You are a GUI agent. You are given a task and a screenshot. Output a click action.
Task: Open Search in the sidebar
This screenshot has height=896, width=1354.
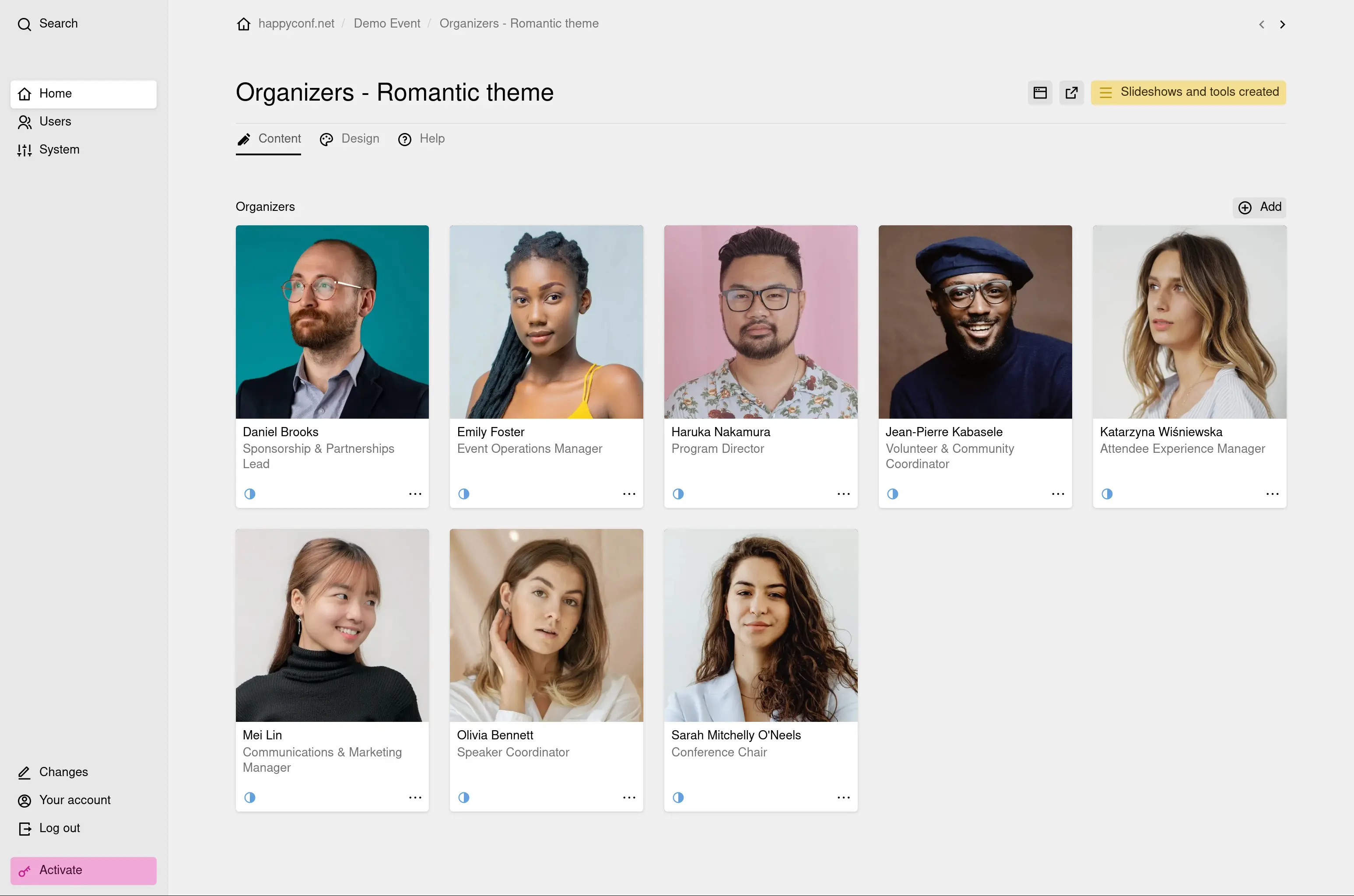point(48,24)
